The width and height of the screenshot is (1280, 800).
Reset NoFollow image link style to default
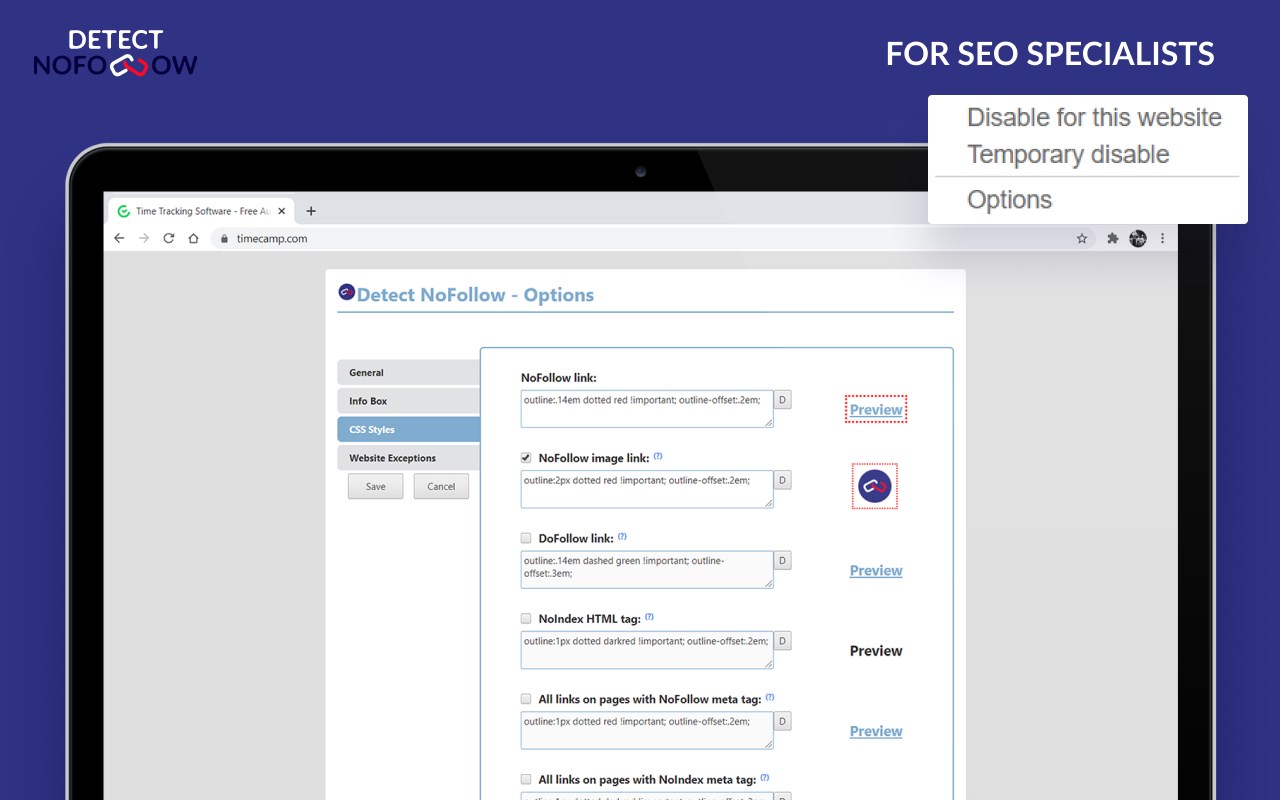[783, 480]
